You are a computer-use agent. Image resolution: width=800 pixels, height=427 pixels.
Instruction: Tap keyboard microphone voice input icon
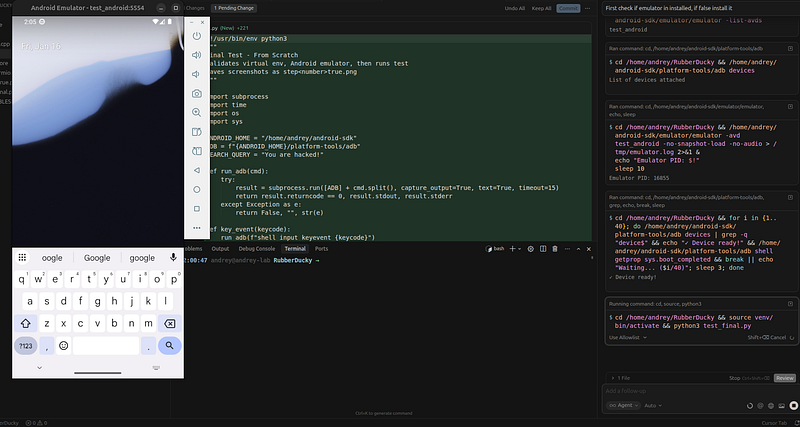[x=173, y=257]
